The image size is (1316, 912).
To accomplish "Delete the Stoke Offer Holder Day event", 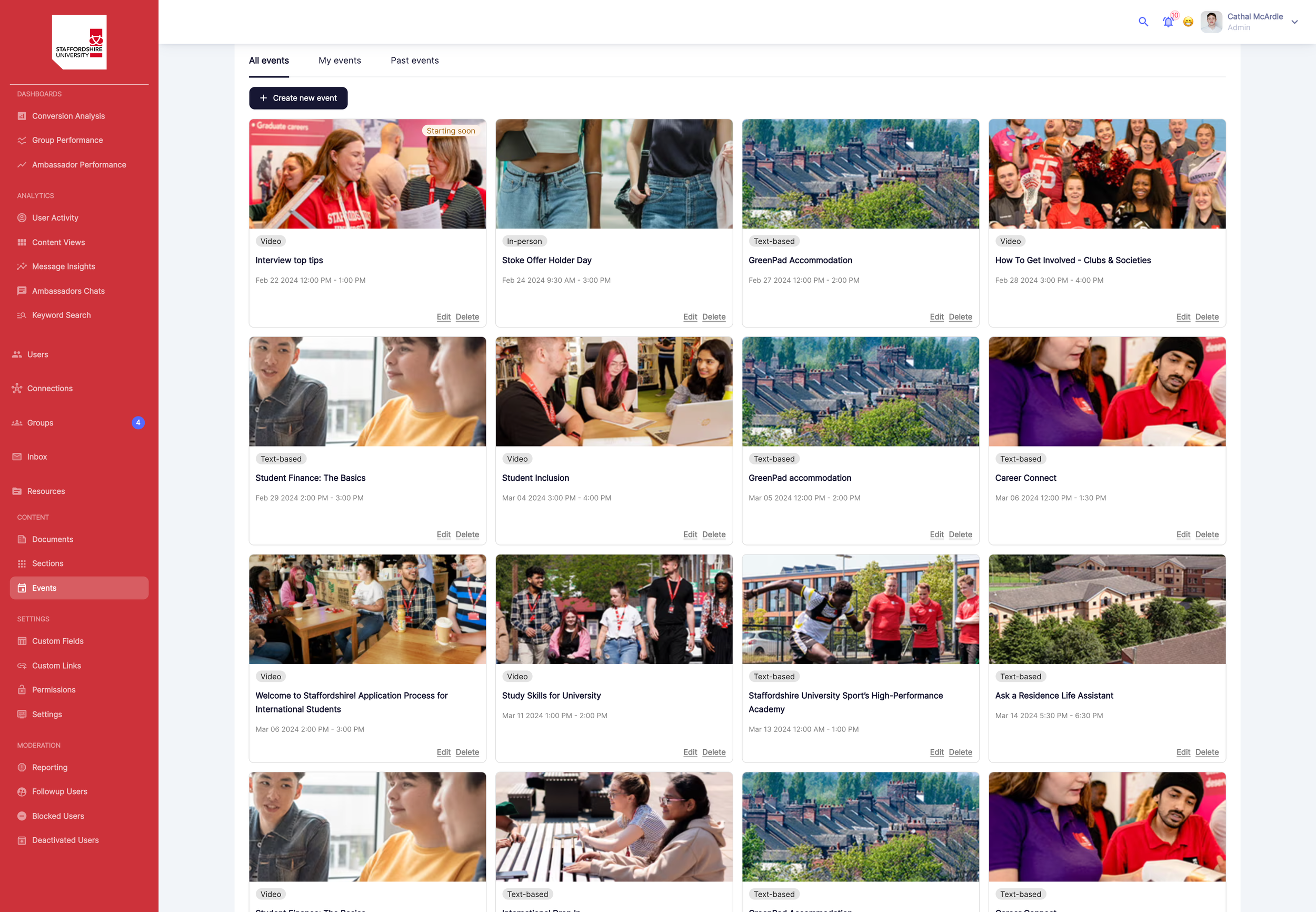I will pyautogui.click(x=713, y=316).
